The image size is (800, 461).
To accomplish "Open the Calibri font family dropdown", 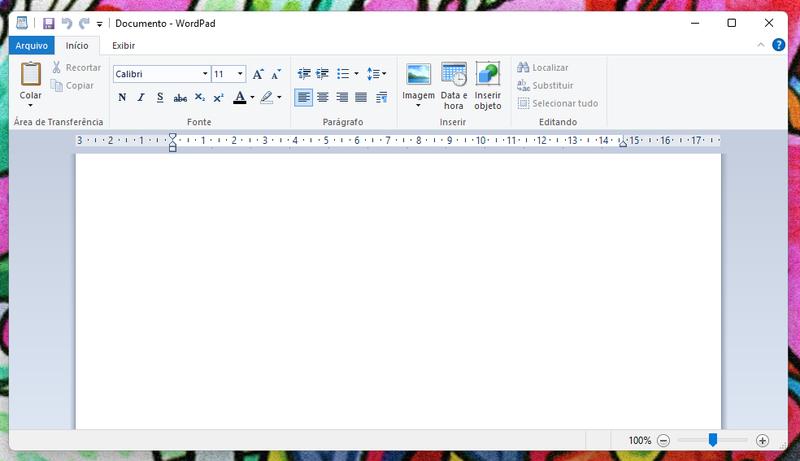I will pyautogui.click(x=205, y=74).
